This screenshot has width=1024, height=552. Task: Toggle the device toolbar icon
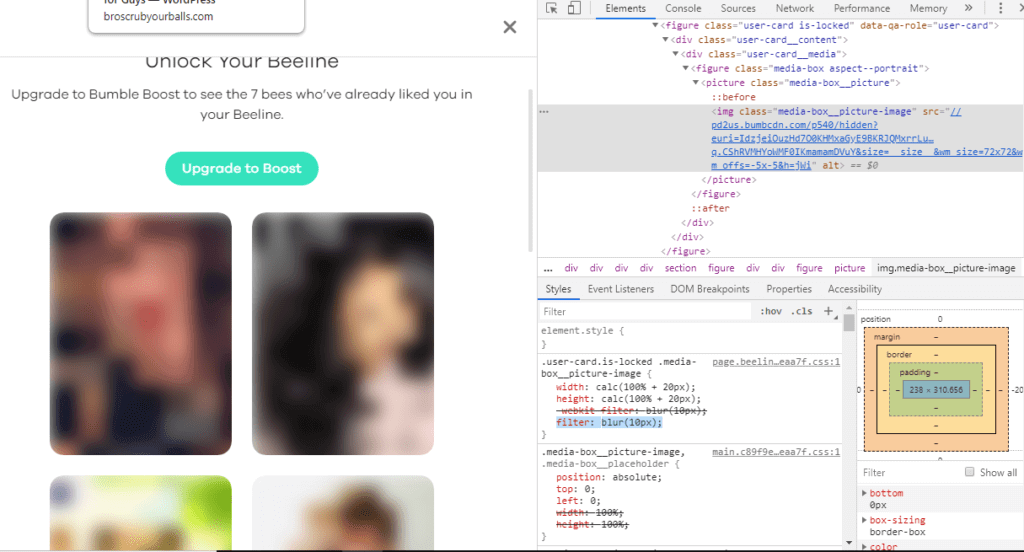(x=574, y=9)
